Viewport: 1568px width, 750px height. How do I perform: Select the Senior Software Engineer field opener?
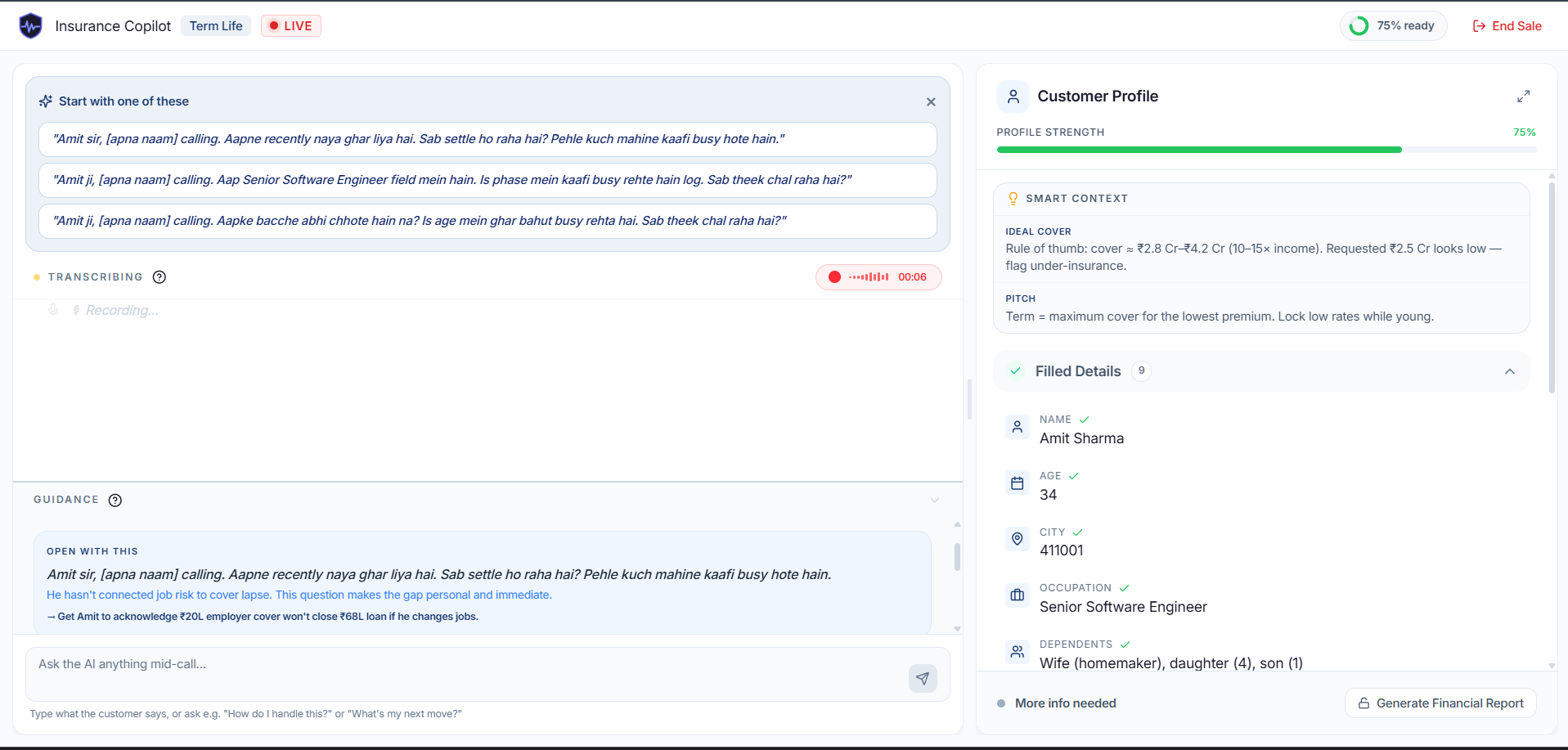click(487, 180)
